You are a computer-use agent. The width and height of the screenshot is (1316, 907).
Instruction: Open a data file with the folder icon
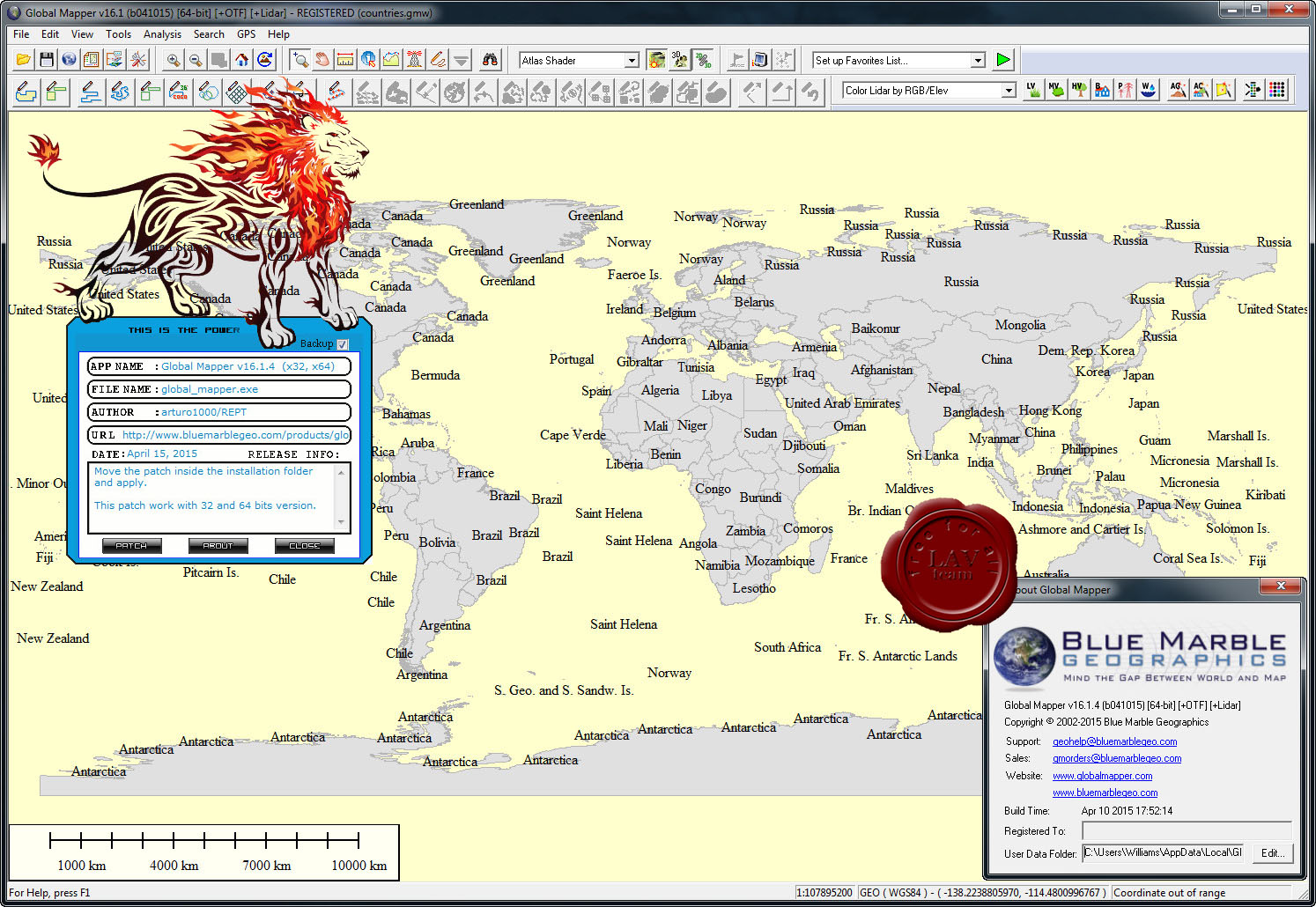point(24,60)
